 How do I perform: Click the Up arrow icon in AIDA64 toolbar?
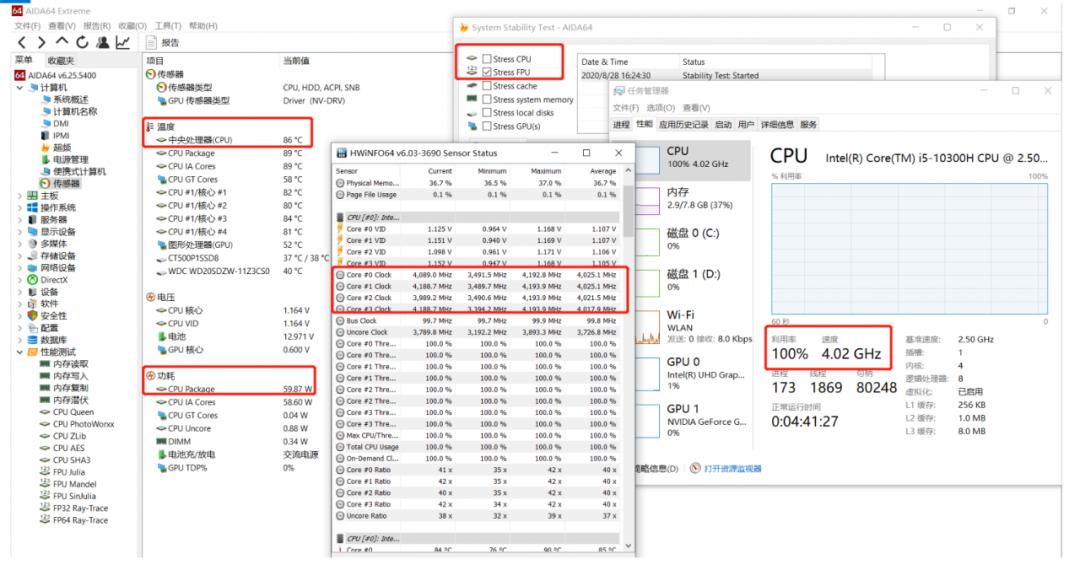[x=61, y=41]
